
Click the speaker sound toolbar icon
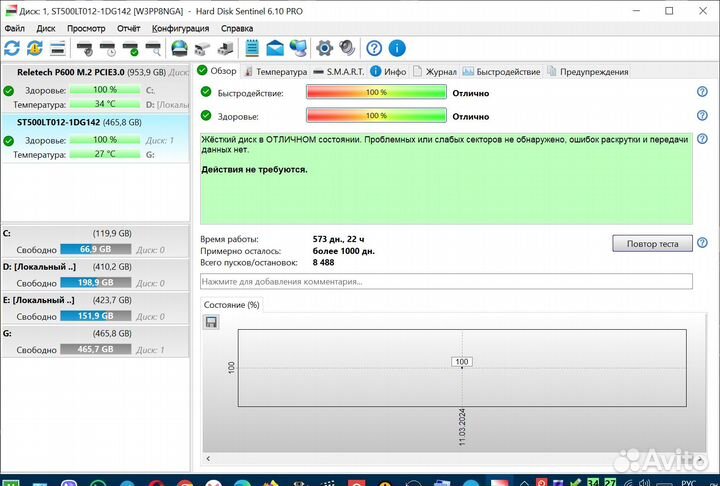click(x=348, y=48)
